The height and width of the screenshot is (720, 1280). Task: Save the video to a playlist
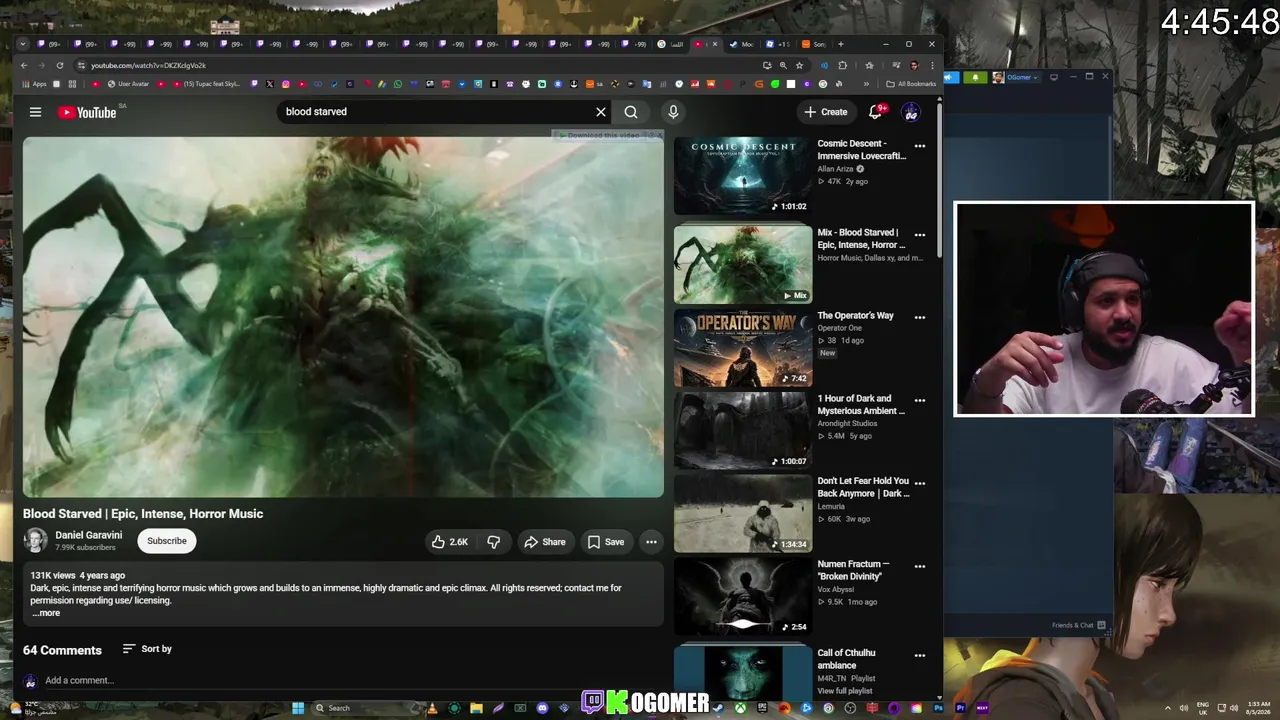tap(606, 542)
